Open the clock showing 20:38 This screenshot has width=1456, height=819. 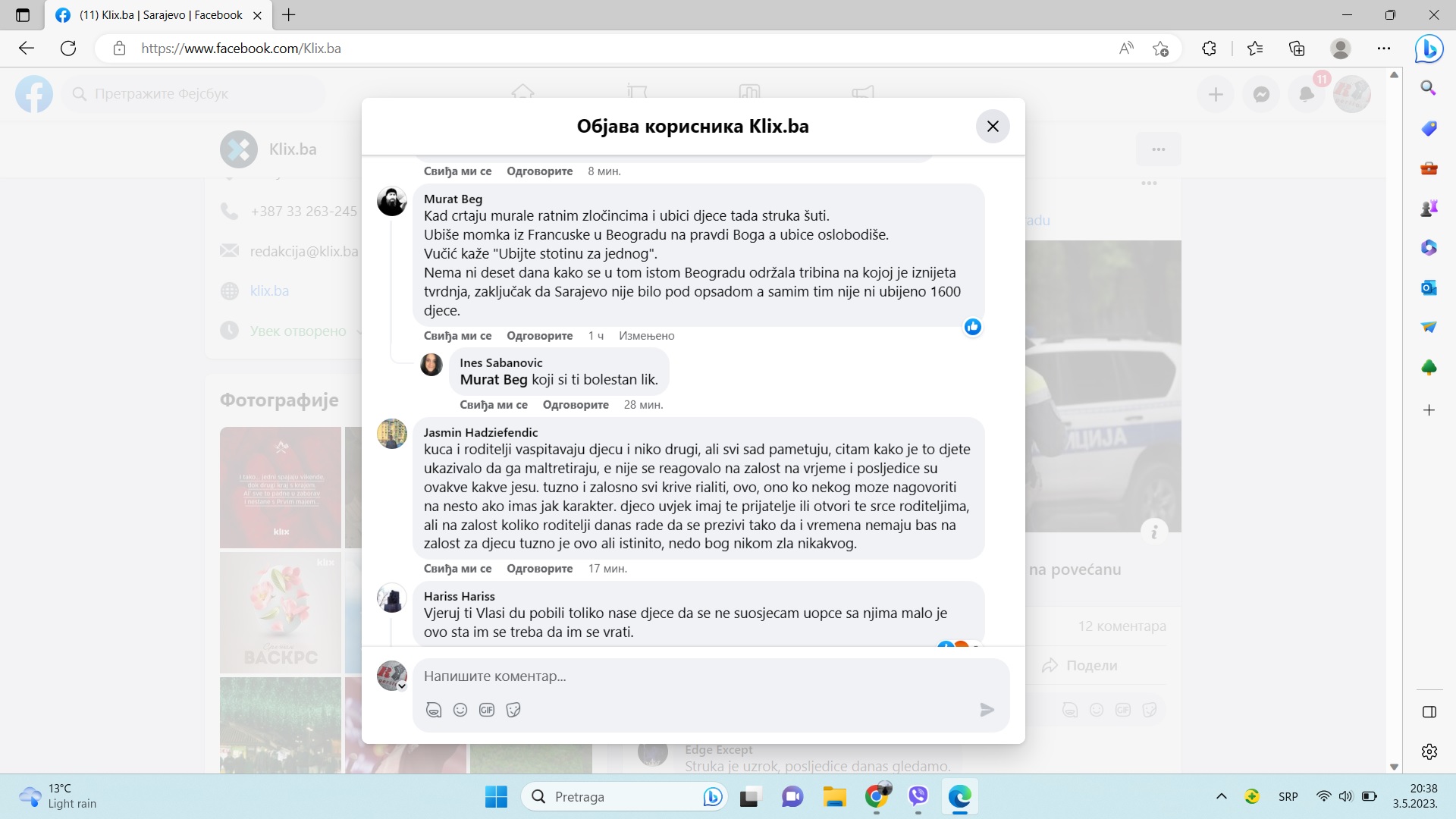[1415, 797]
